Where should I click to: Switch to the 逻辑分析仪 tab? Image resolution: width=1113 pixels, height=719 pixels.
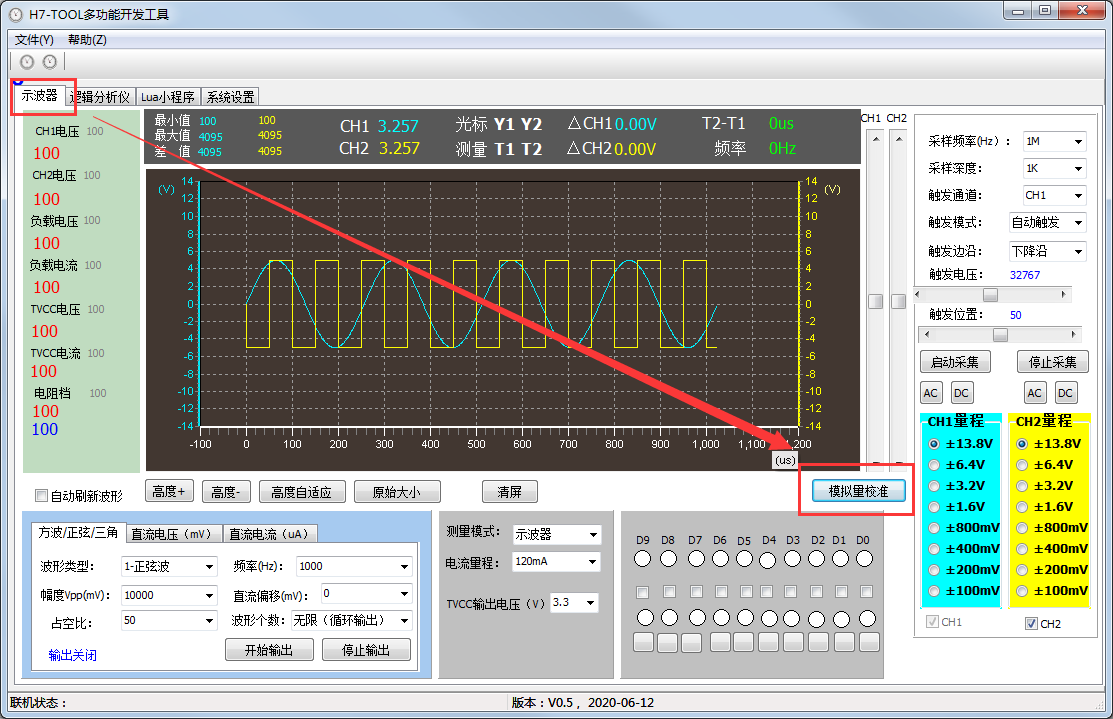pyautogui.click(x=99, y=97)
